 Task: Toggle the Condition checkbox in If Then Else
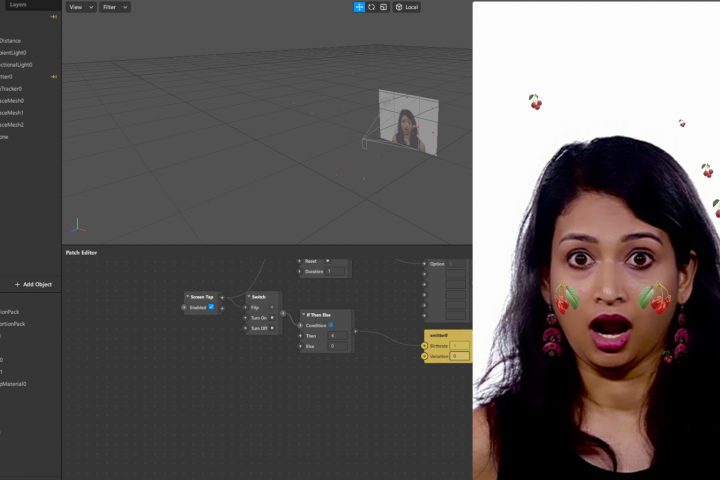[x=331, y=325]
